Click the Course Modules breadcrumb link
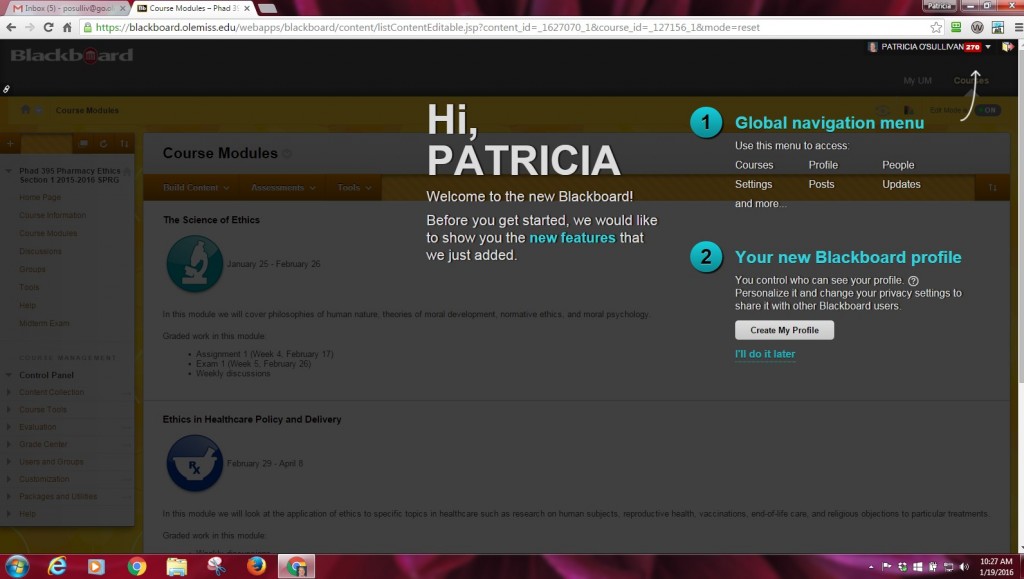 pyautogui.click(x=88, y=110)
